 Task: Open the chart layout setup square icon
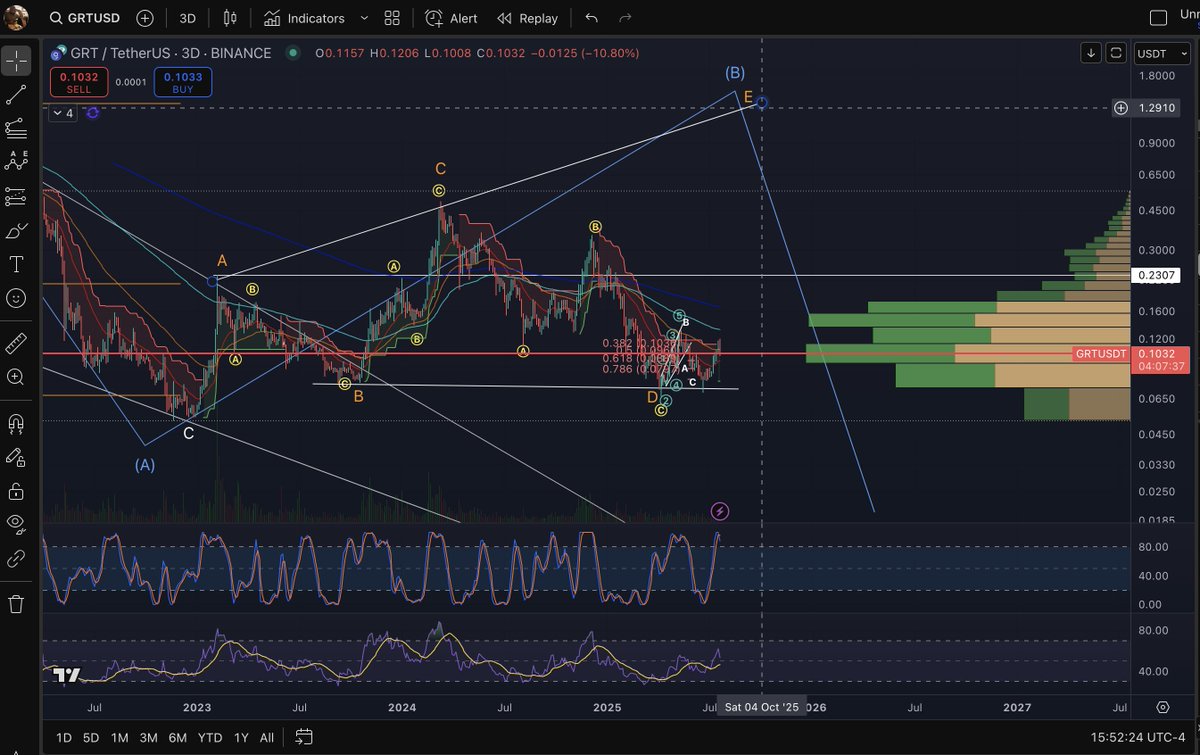[x=1159, y=18]
